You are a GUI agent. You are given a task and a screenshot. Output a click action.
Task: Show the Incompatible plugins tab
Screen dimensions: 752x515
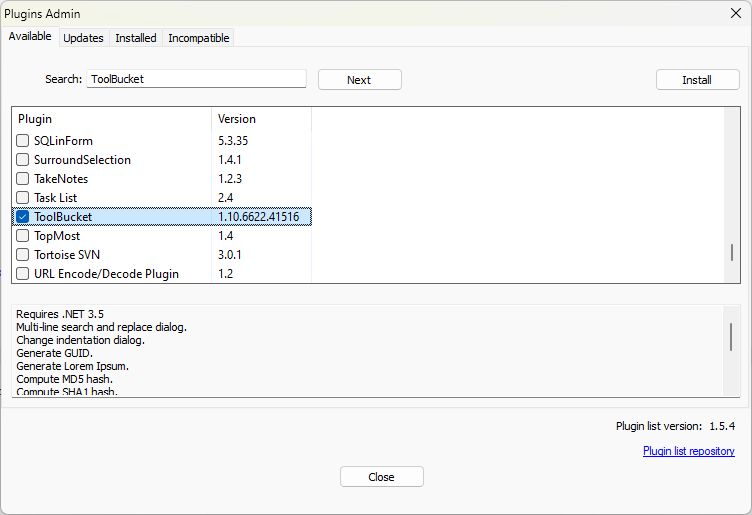click(199, 38)
